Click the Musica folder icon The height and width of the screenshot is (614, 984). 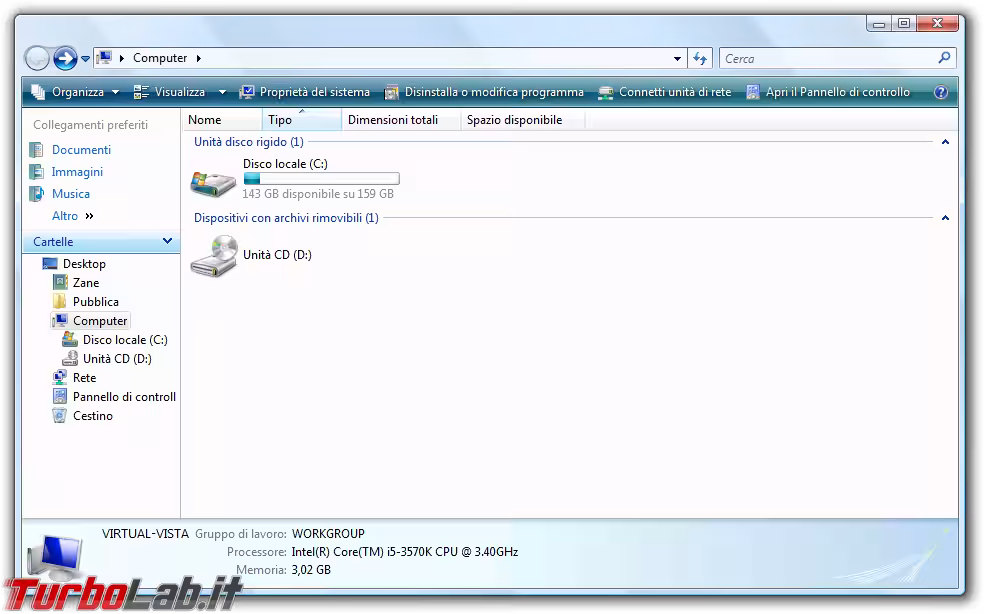coord(36,194)
